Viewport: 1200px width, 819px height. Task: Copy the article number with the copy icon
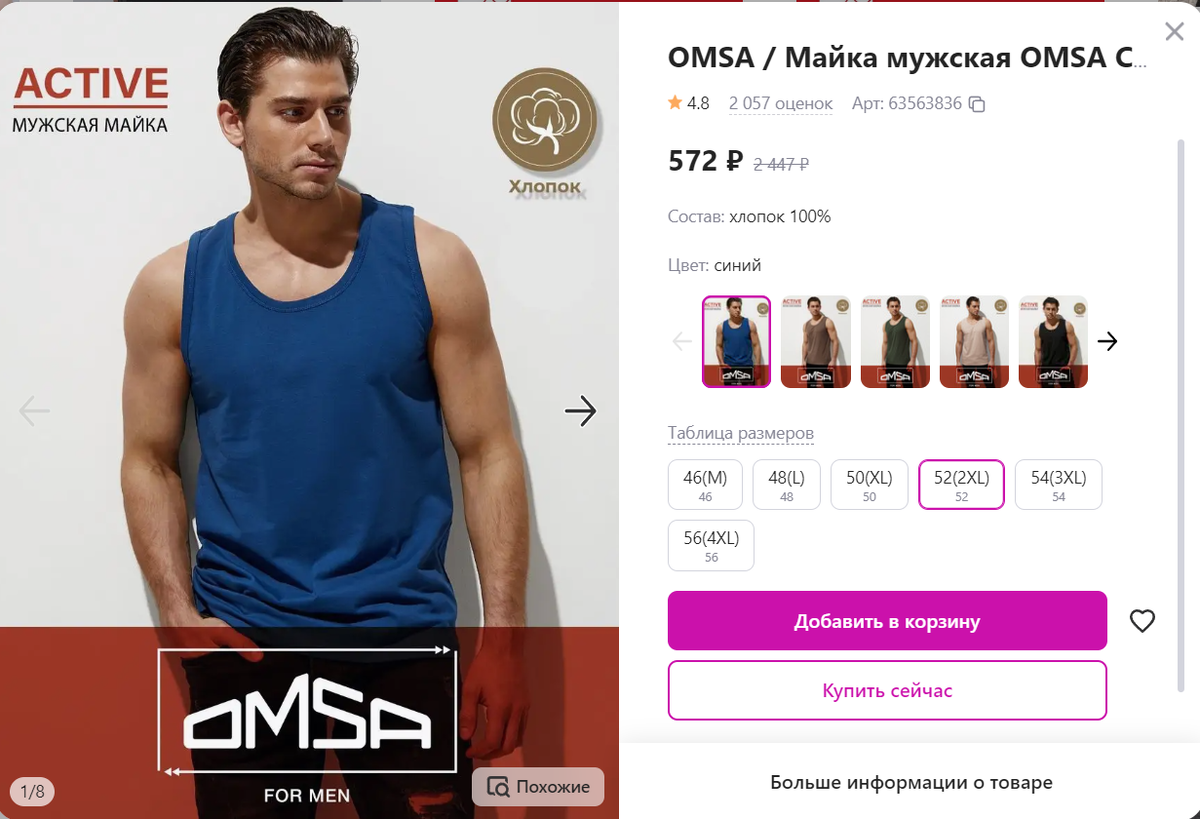click(x=978, y=104)
